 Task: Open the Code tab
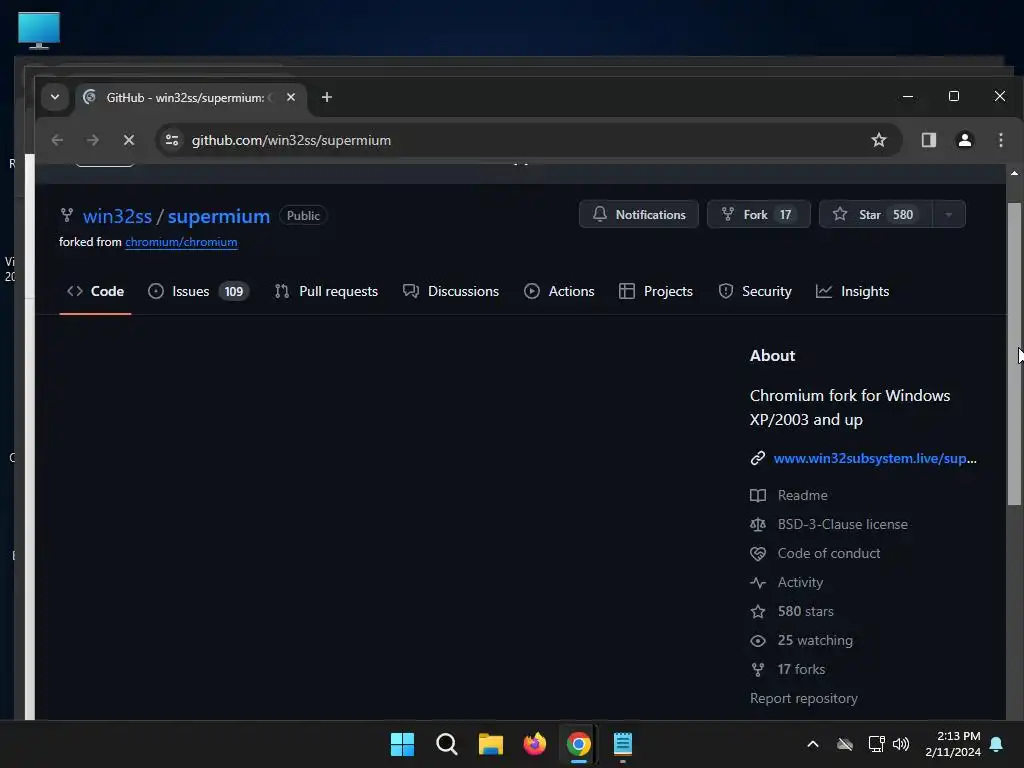pos(95,291)
